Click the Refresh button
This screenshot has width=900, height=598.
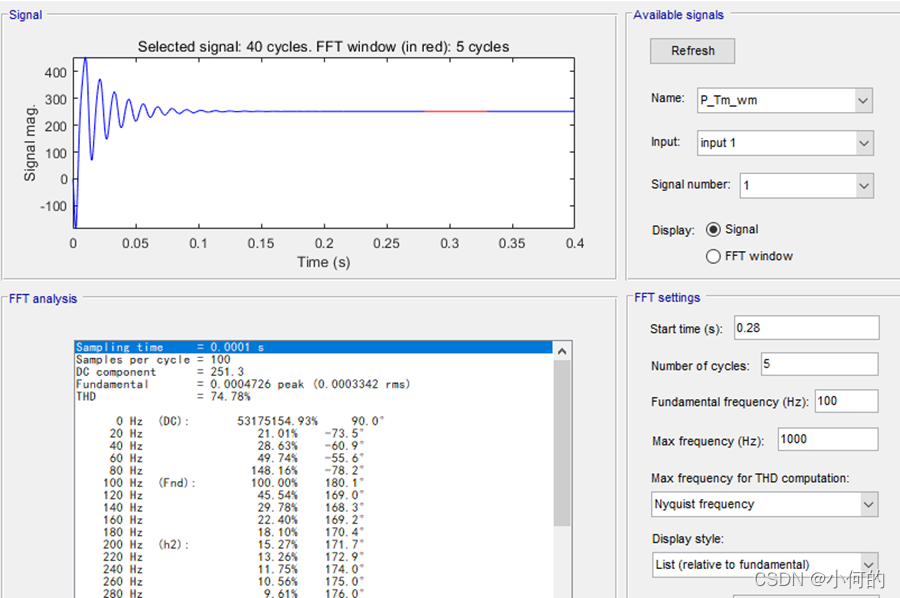pyautogui.click(x=692, y=51)
